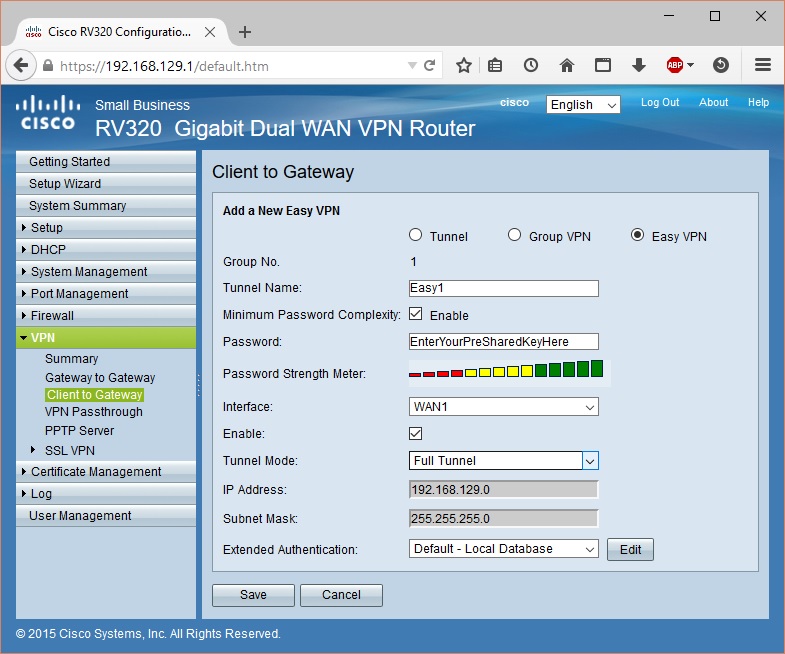Click the Password input field
This screenshot has width=785, height=654.
pos(504,342)
